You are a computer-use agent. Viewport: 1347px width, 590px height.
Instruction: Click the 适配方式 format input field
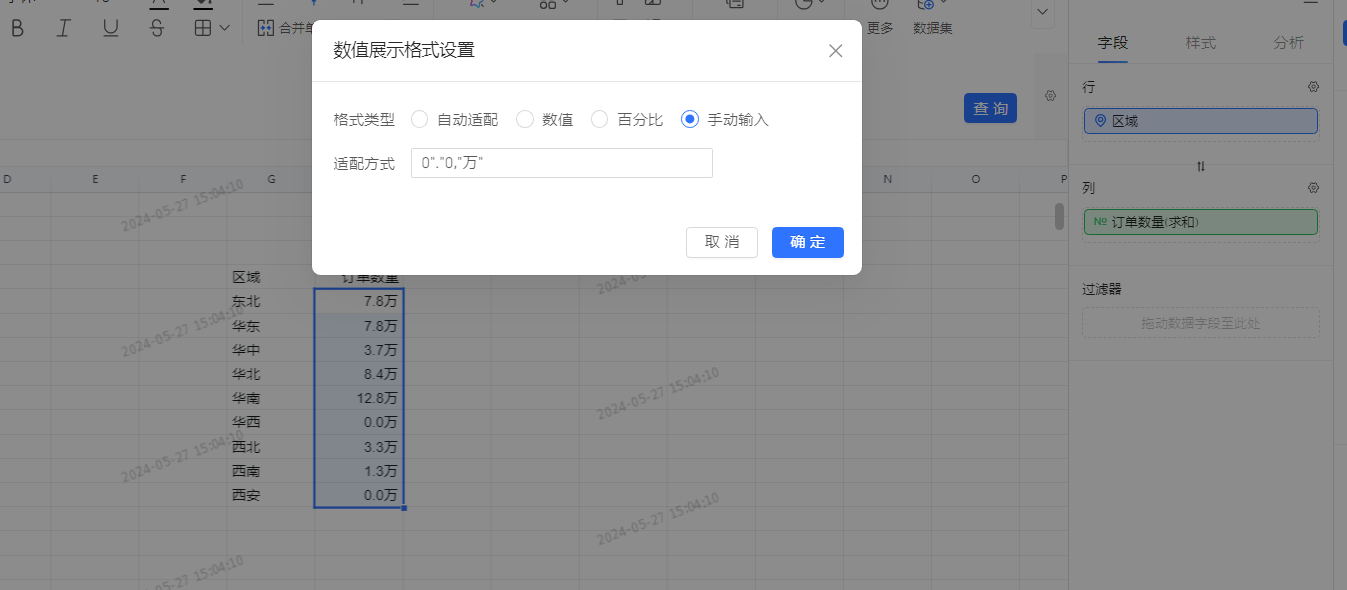(561, 163)
